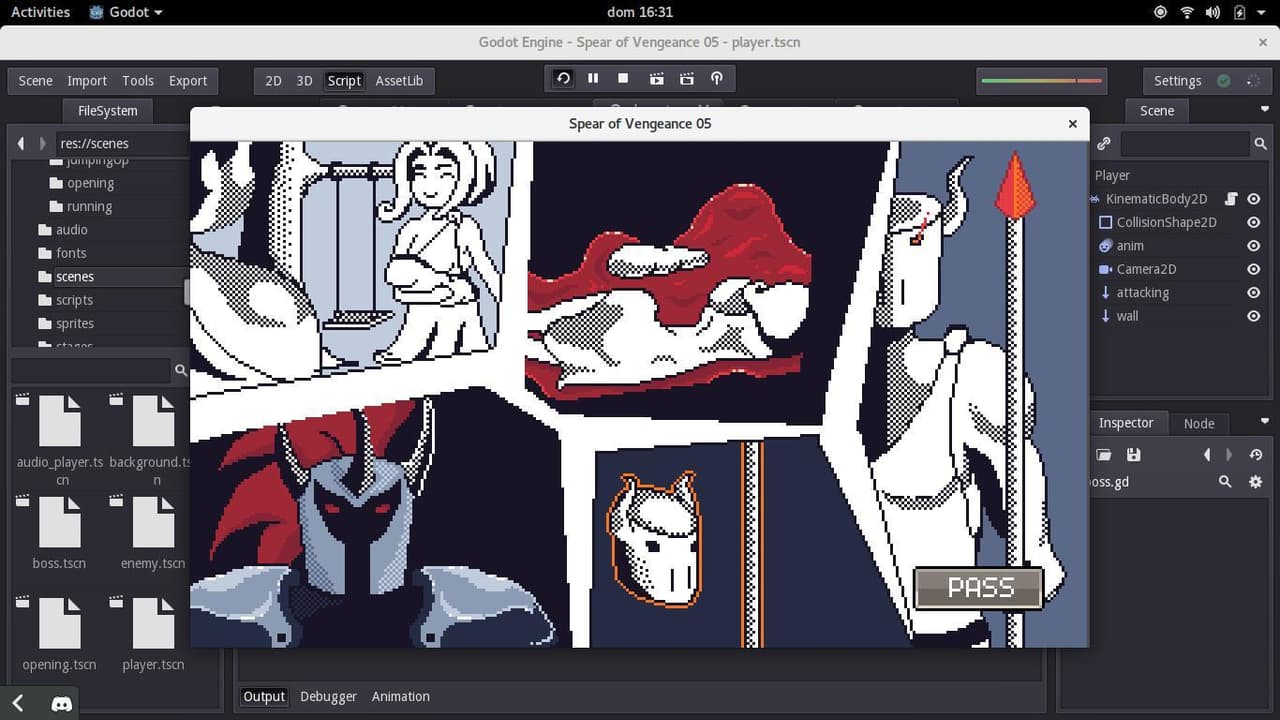
Task: Stop the running project
Action: (x=623, y=78)
